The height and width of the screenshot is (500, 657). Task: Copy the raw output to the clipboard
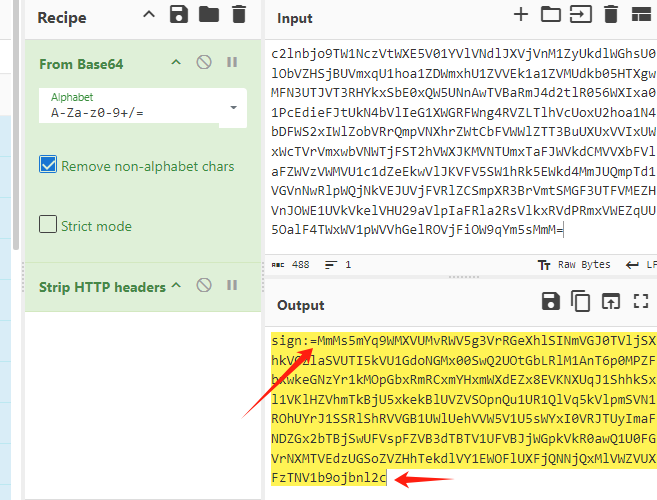581,301
